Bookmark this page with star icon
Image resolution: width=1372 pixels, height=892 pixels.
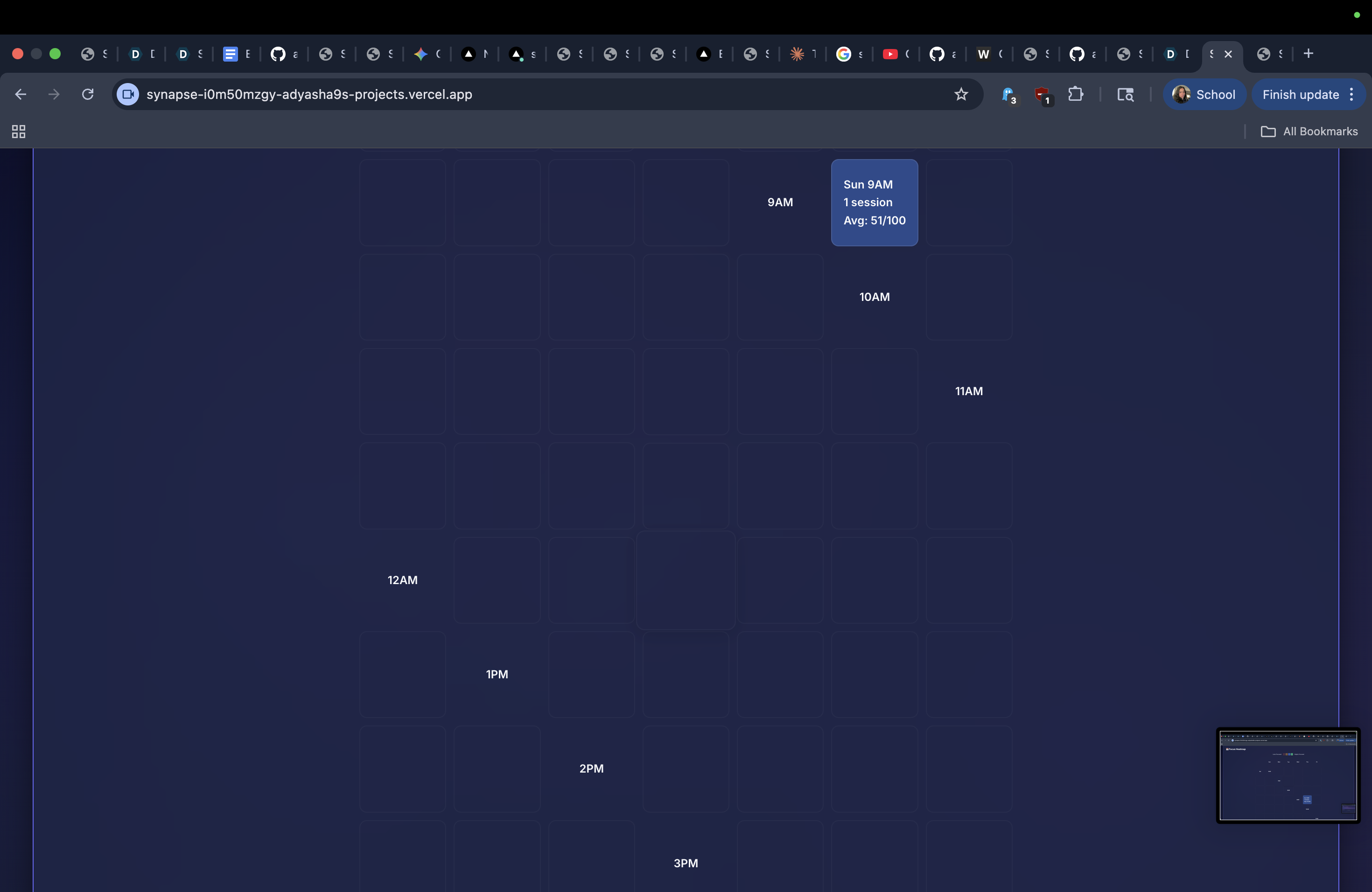tap(960, 95)
